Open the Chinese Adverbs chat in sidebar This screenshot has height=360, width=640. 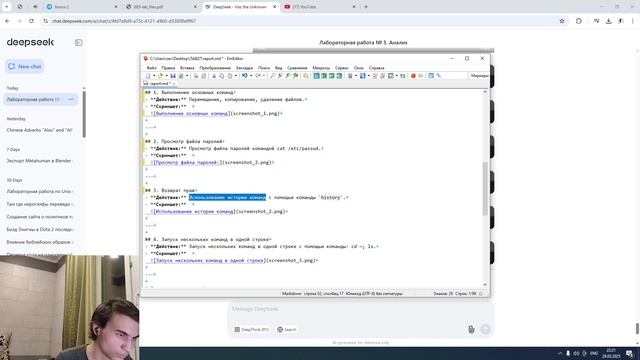40,130
